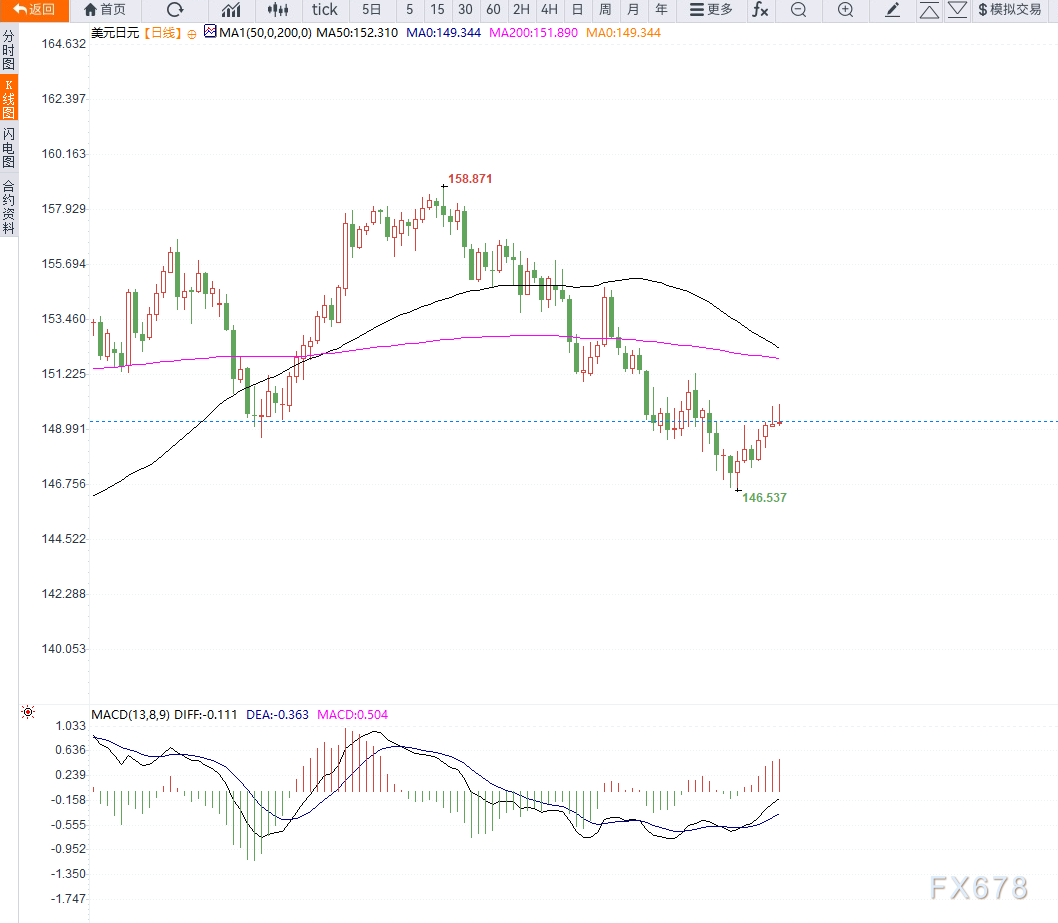Switch to candlestick chart style icon
1058x923 pixels.
277,9
